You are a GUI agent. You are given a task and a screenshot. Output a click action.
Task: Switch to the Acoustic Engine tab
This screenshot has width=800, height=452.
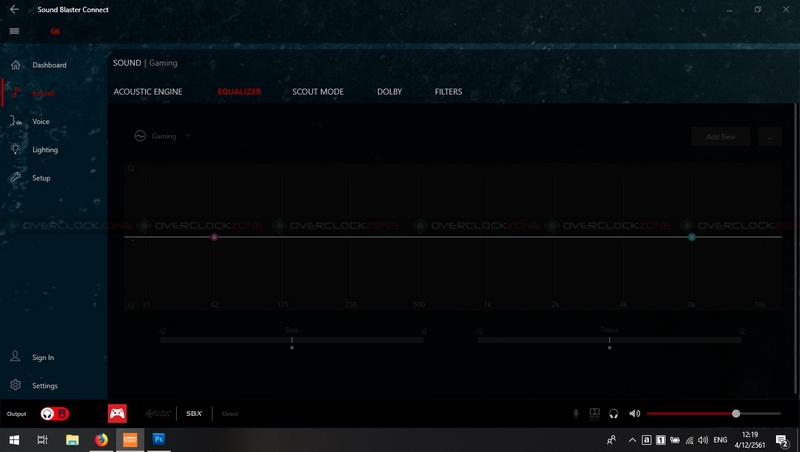[148, 92]
